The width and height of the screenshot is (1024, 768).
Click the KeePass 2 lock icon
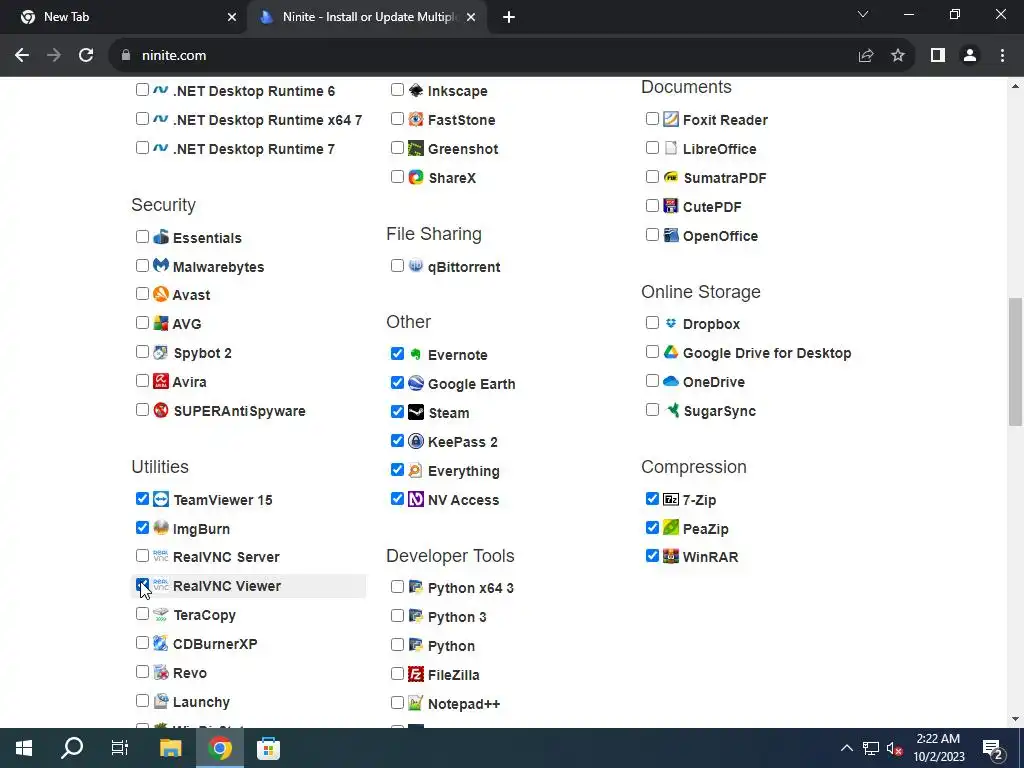pos(415,441)
